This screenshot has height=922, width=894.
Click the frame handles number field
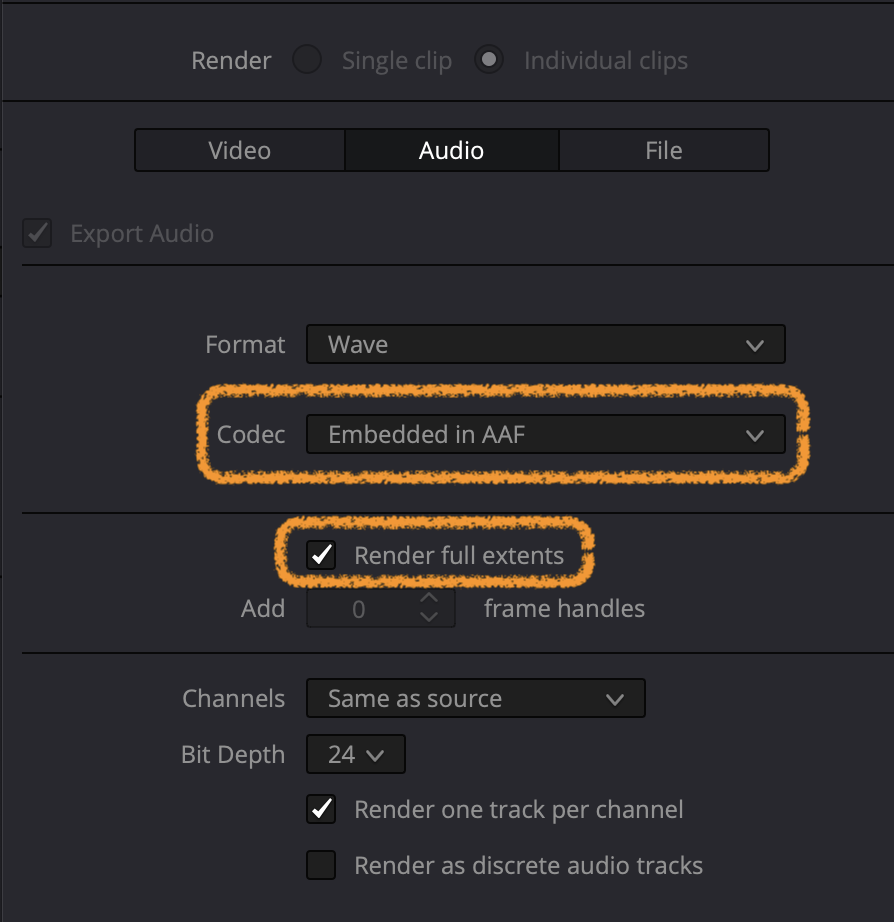[381, 609]
